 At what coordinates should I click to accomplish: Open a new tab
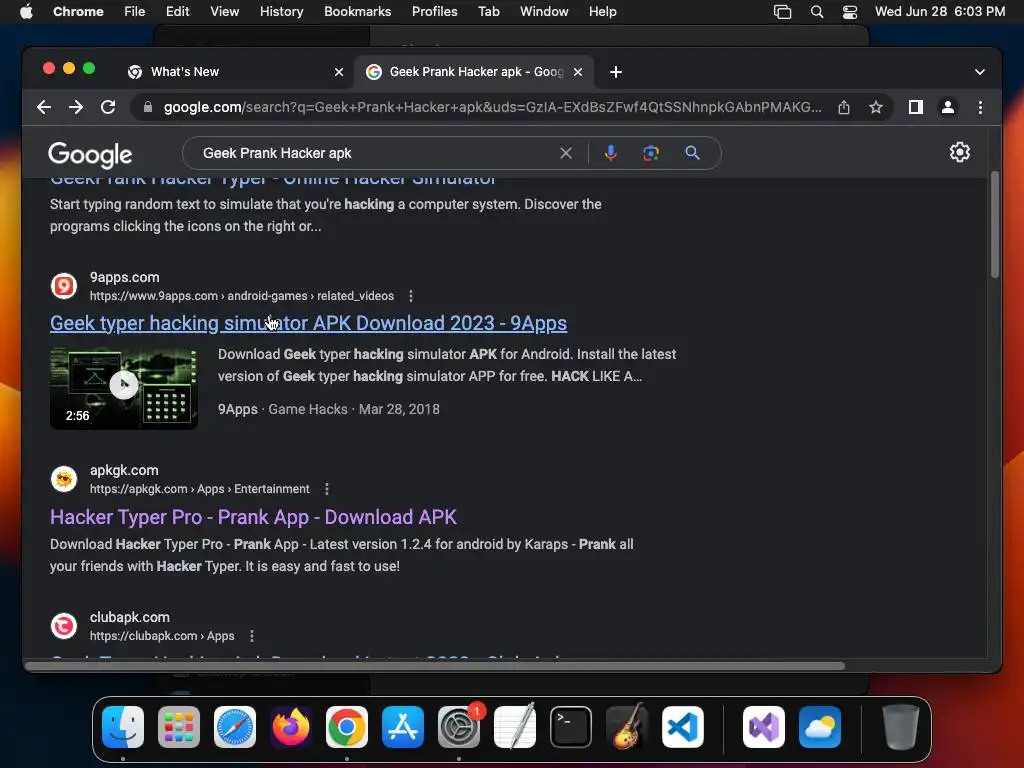pos(615,72)
